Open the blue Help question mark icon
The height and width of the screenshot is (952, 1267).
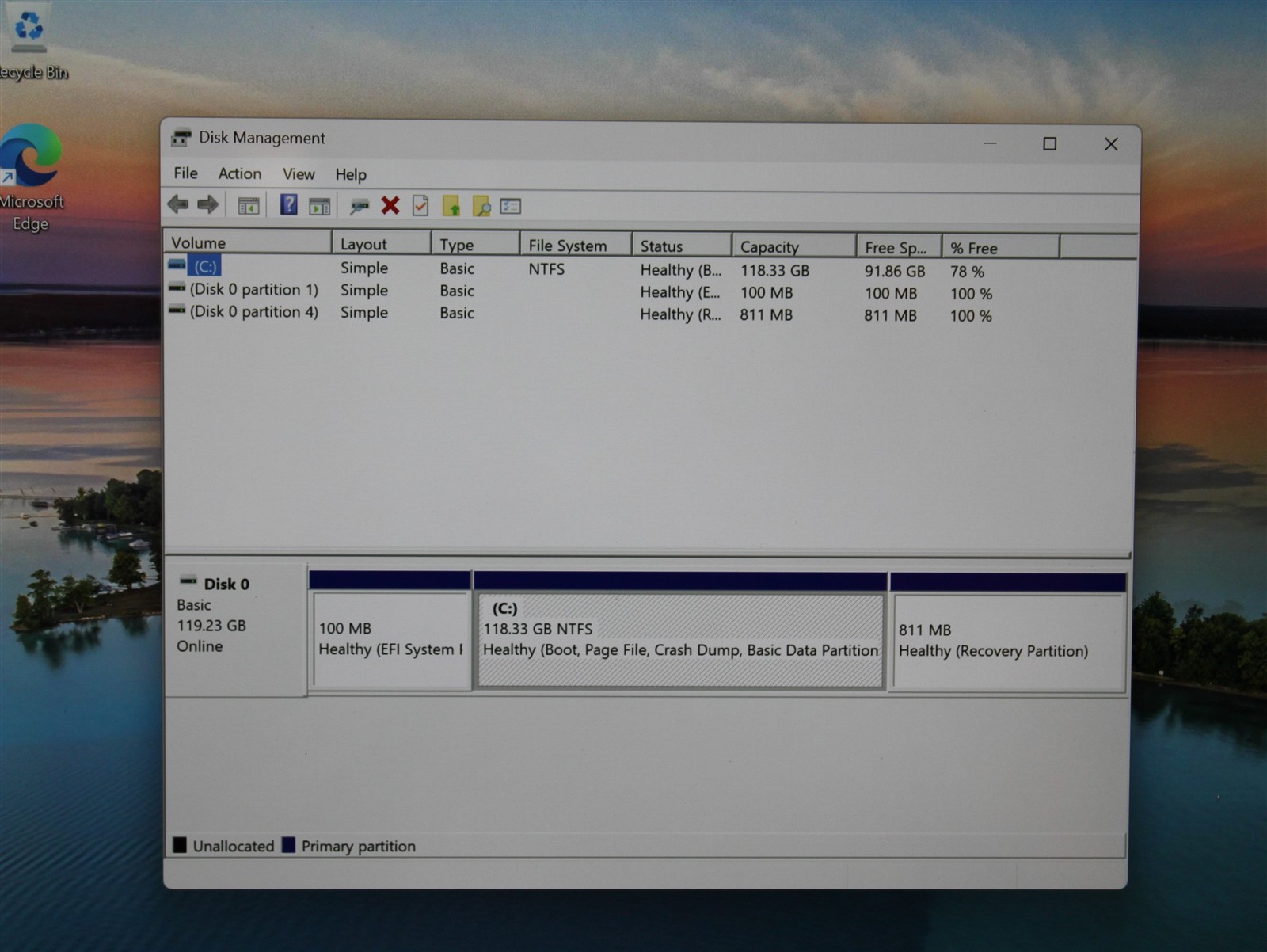pos(288,205)
